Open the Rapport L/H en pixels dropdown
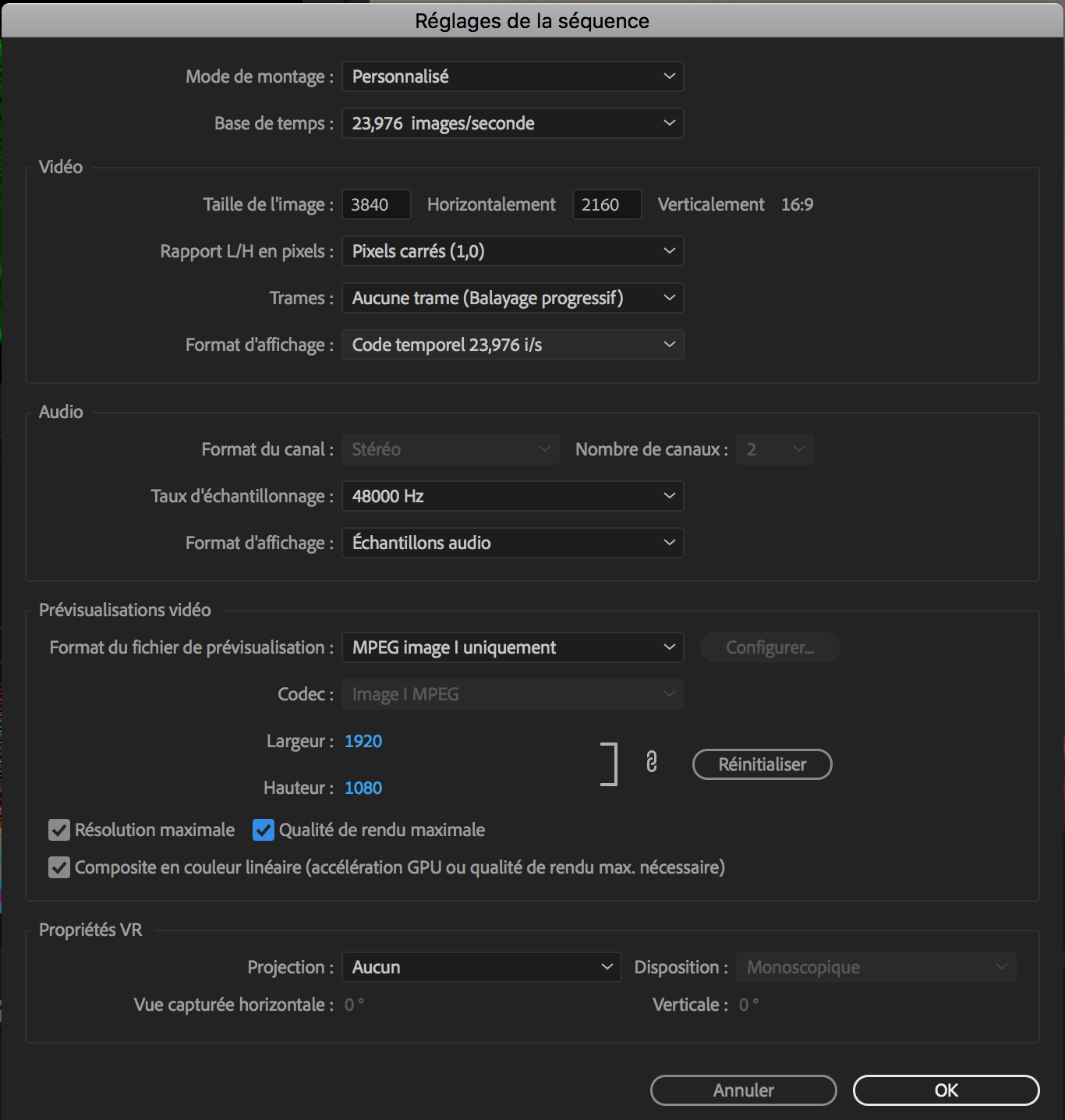Image resolution: width=1065 pixels, height=1120 pixels. [513, 251]
